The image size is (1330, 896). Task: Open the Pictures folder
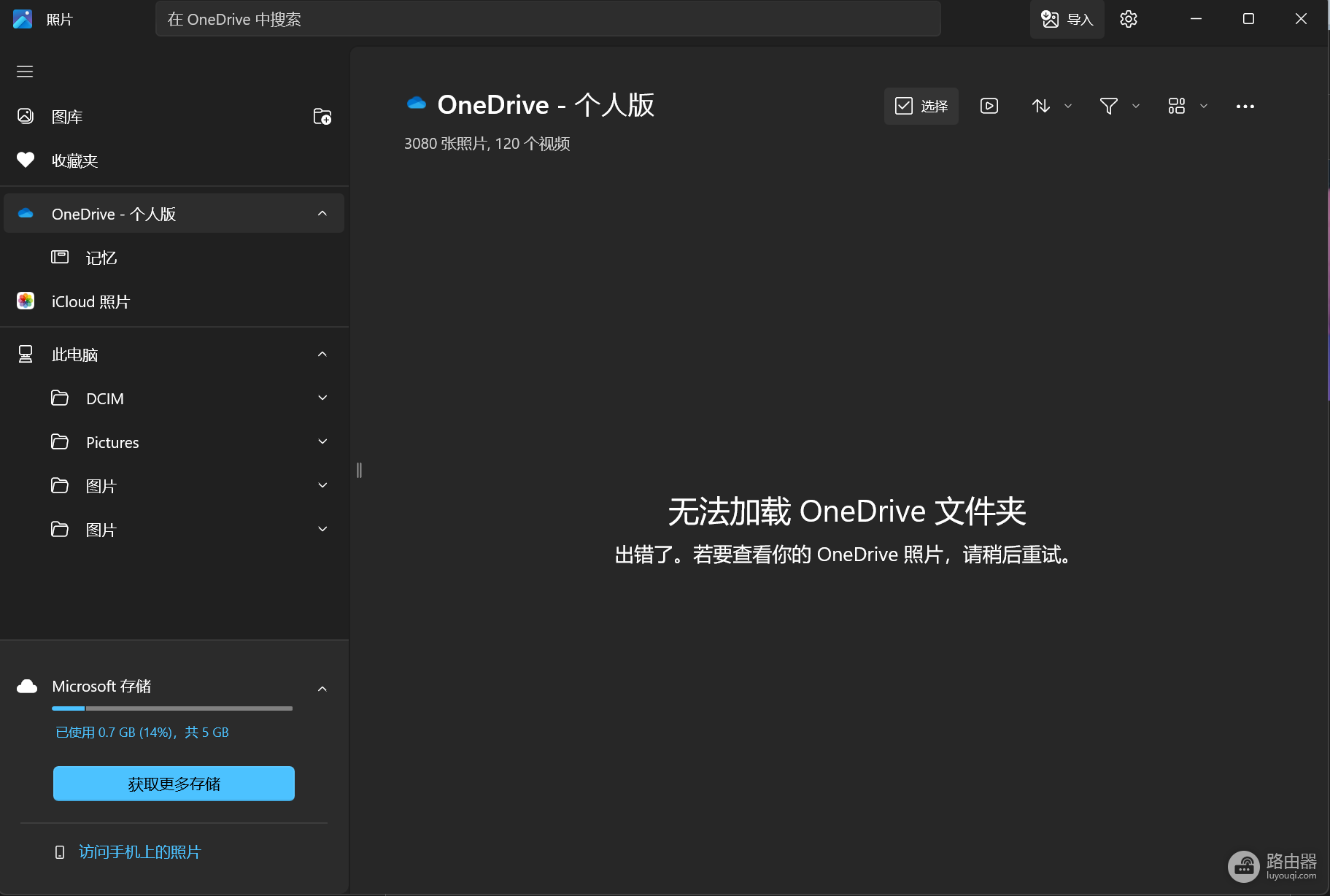(112, 442)
